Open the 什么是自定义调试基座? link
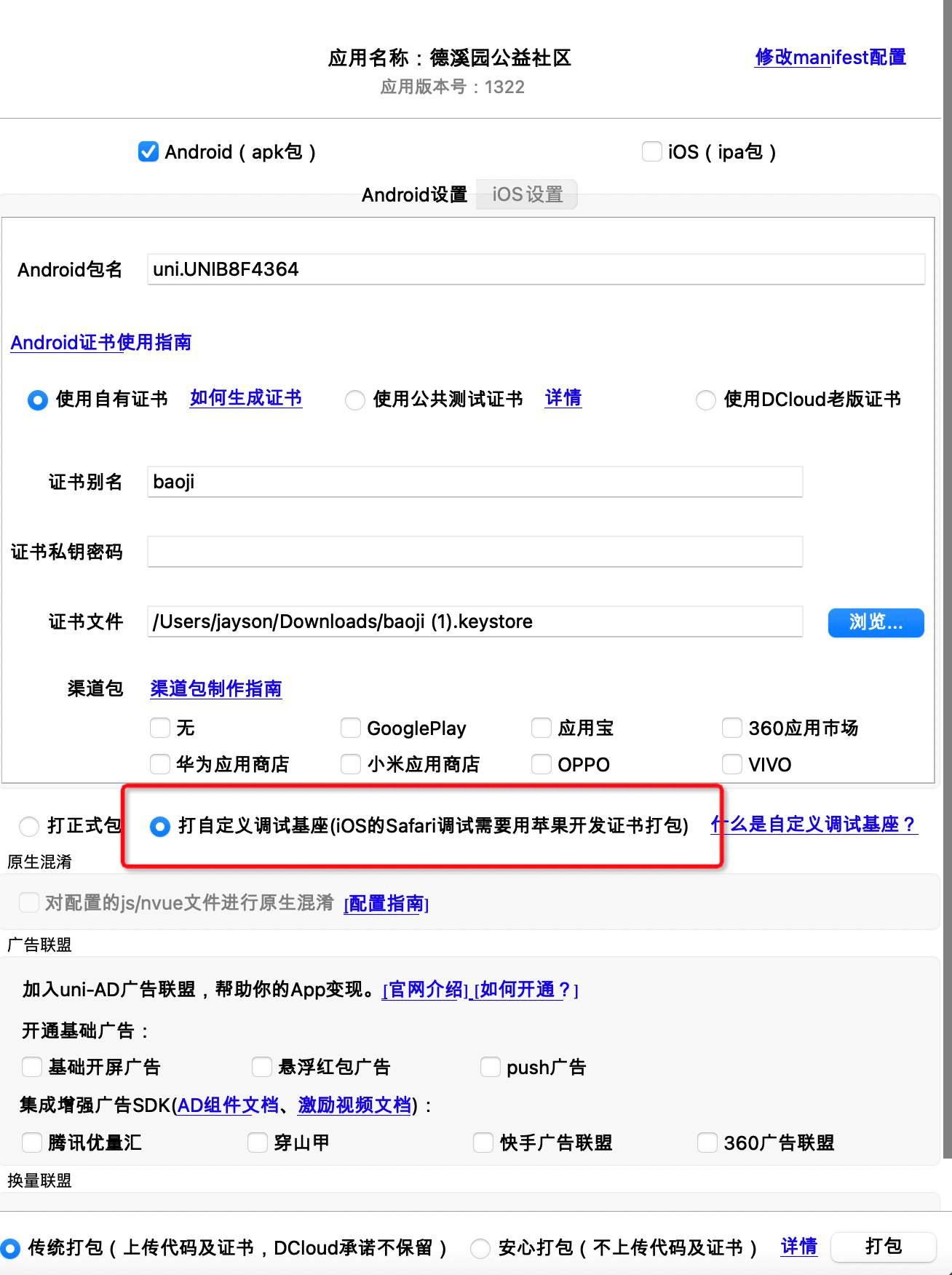The width and height of the screenshot is (952, 1275). pyautogui.click(x=814, y=824)
